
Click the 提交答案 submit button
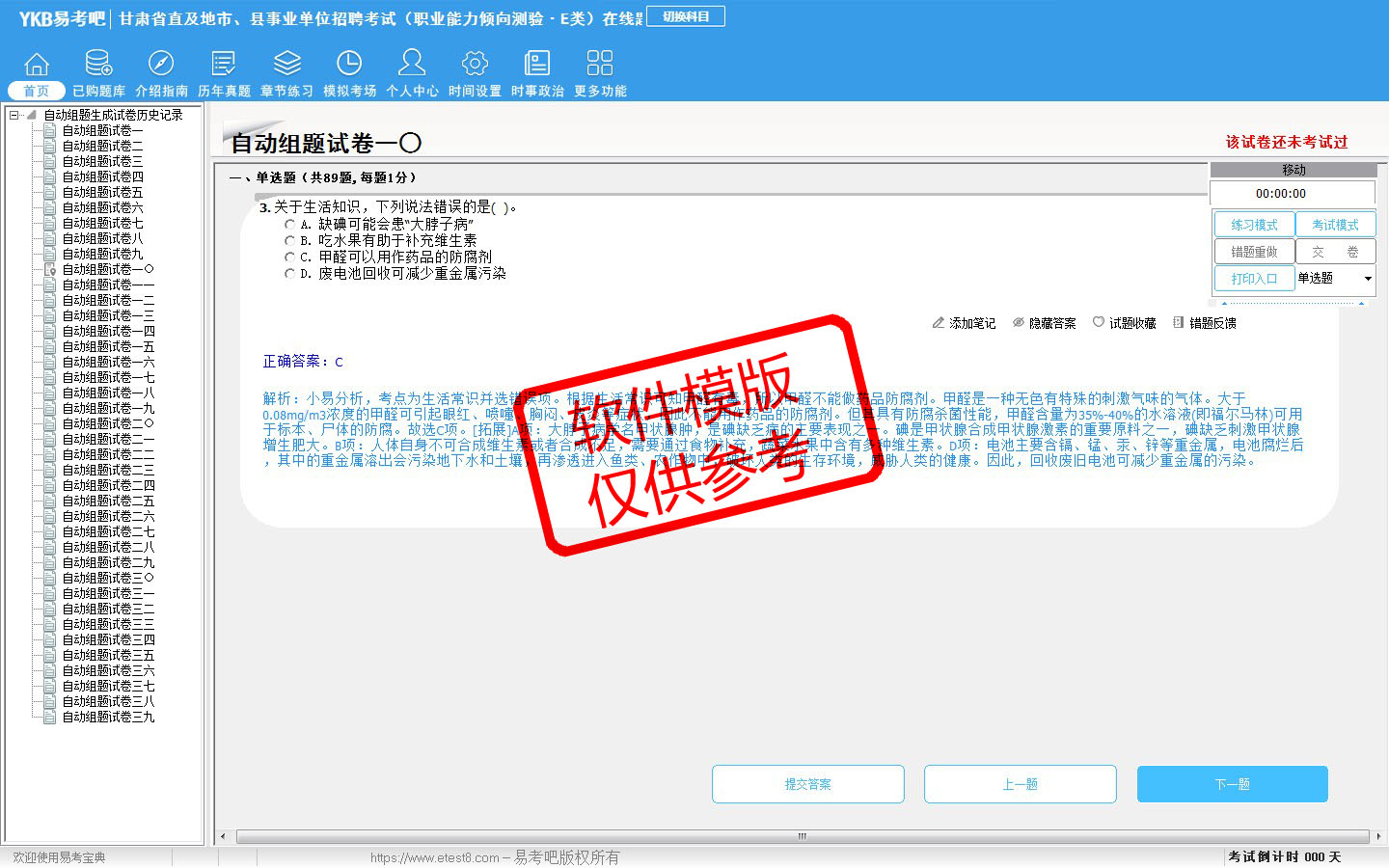807,784
